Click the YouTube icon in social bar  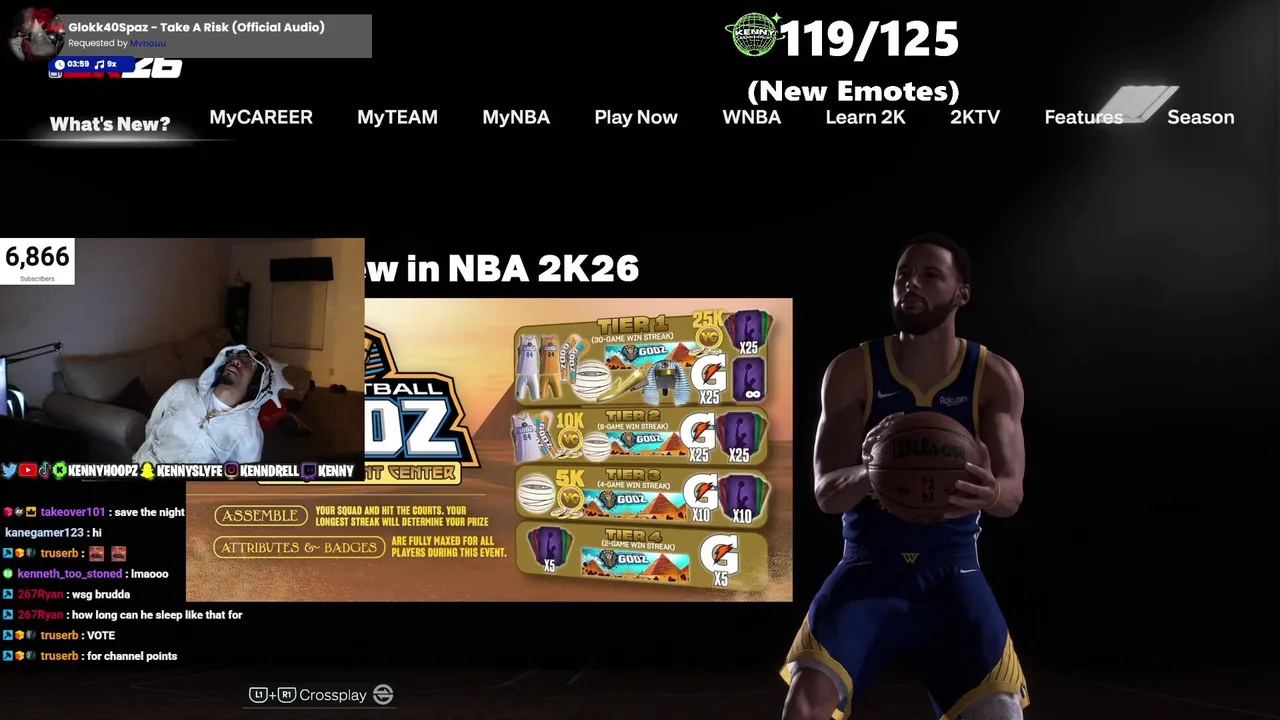point(27,470)
